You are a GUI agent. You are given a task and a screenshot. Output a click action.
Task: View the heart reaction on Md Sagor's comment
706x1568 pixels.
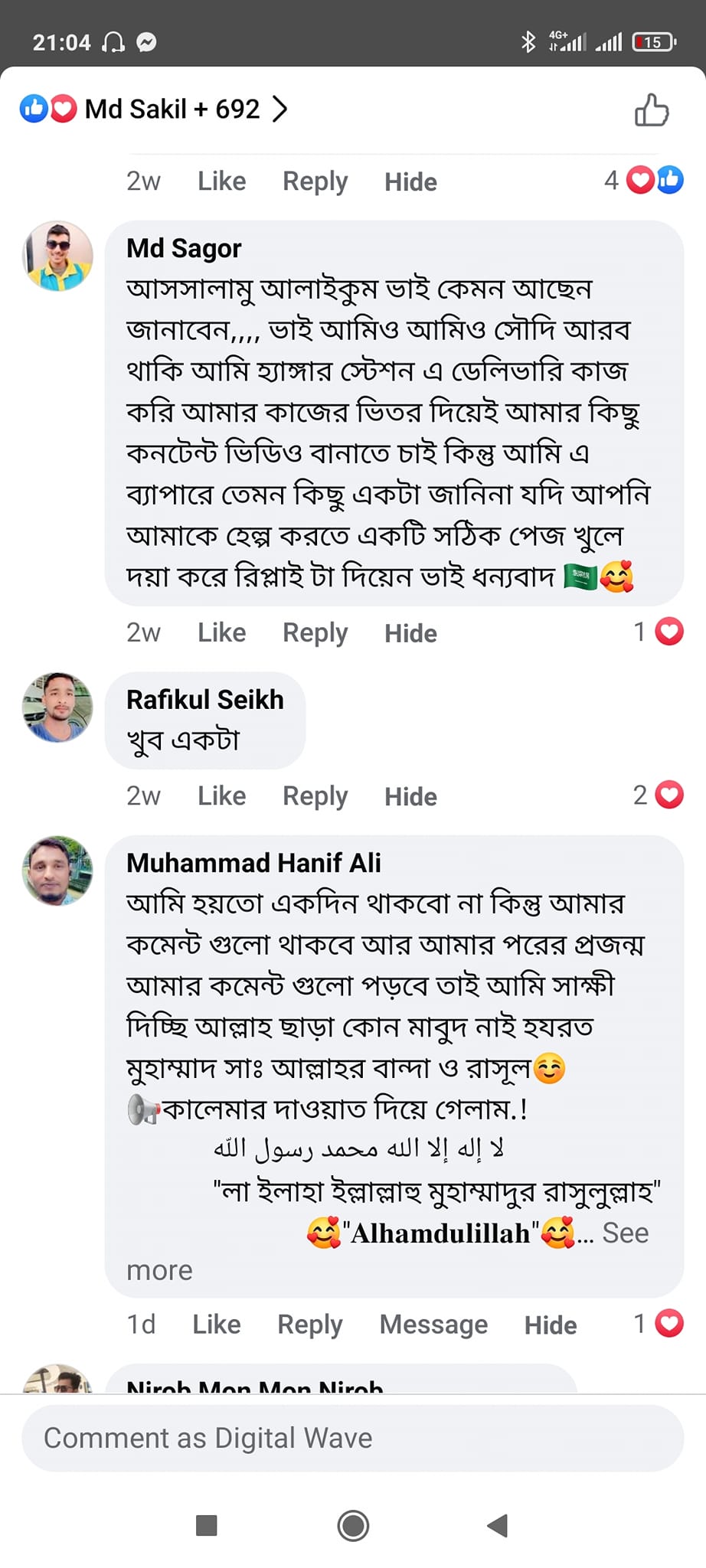[x=669, y=632]
